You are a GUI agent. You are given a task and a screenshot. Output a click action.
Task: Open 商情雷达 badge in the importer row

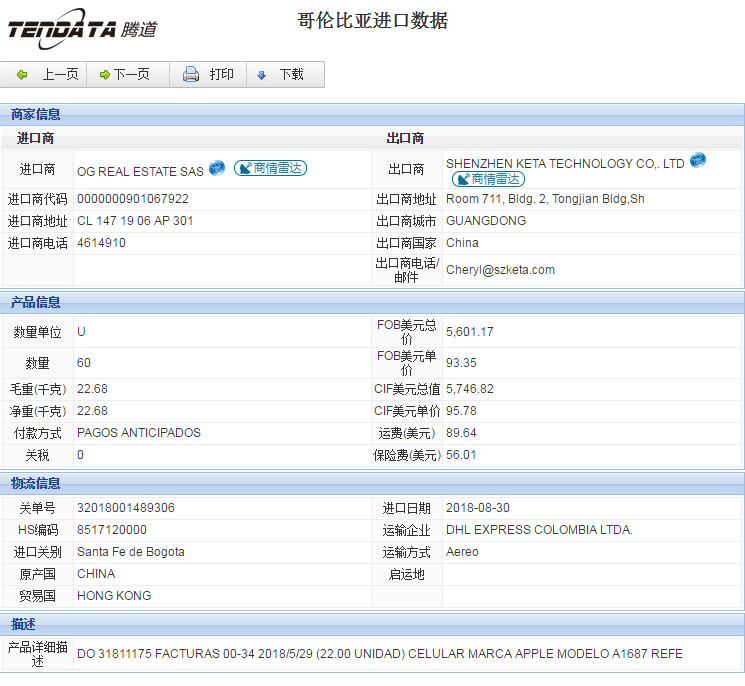(x=270, y=169)
